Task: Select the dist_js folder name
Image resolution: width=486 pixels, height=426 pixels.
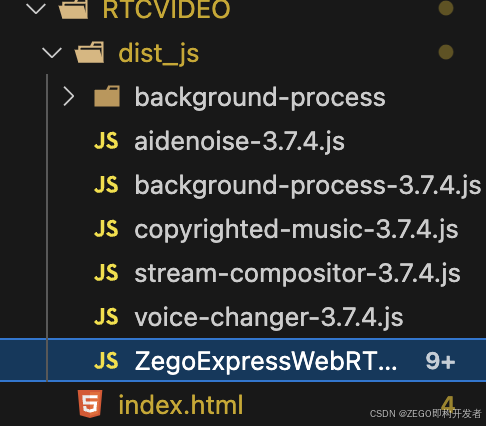Action: (x=159, y=54)
